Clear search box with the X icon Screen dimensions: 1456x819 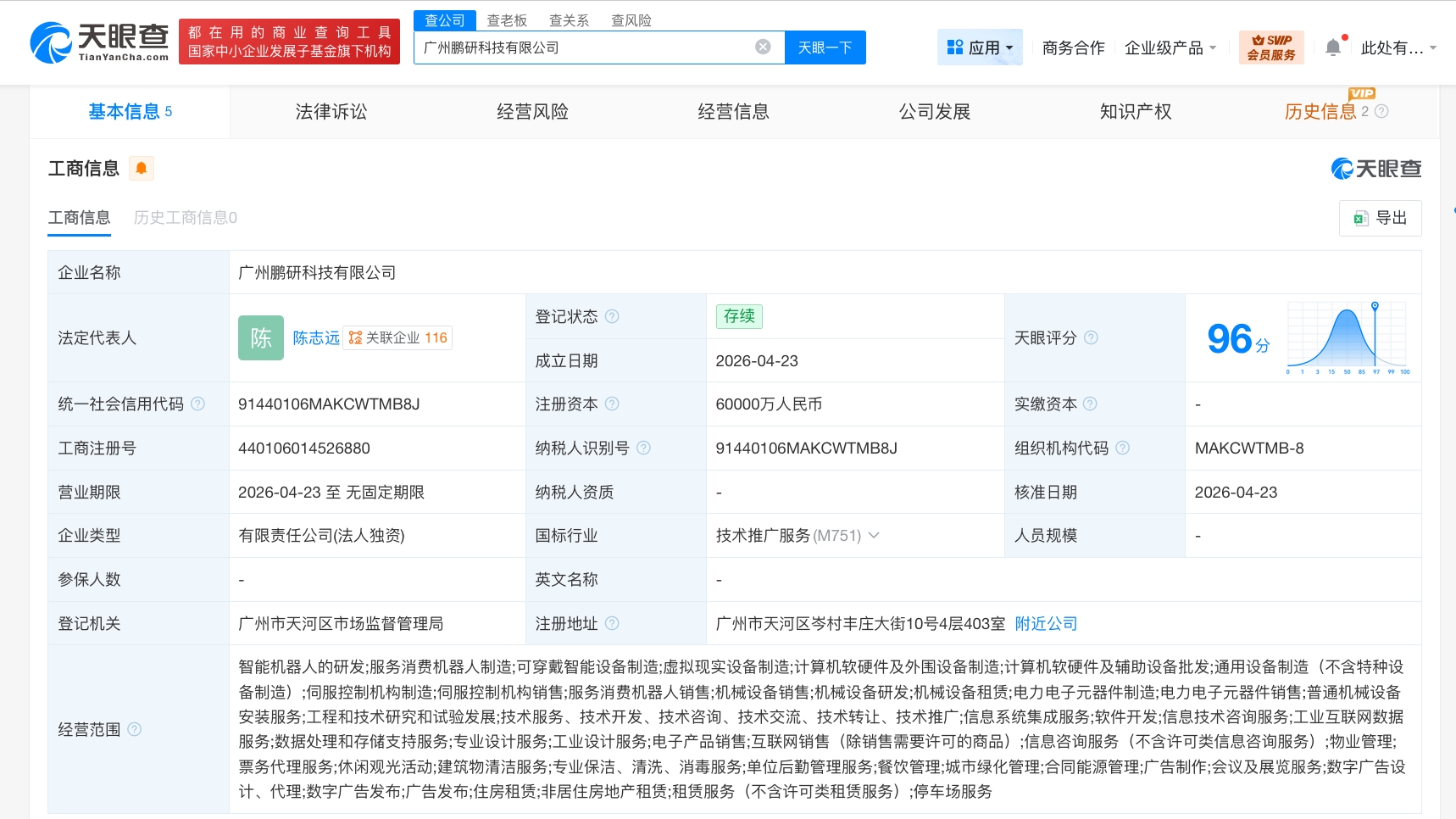click(762, 47)
